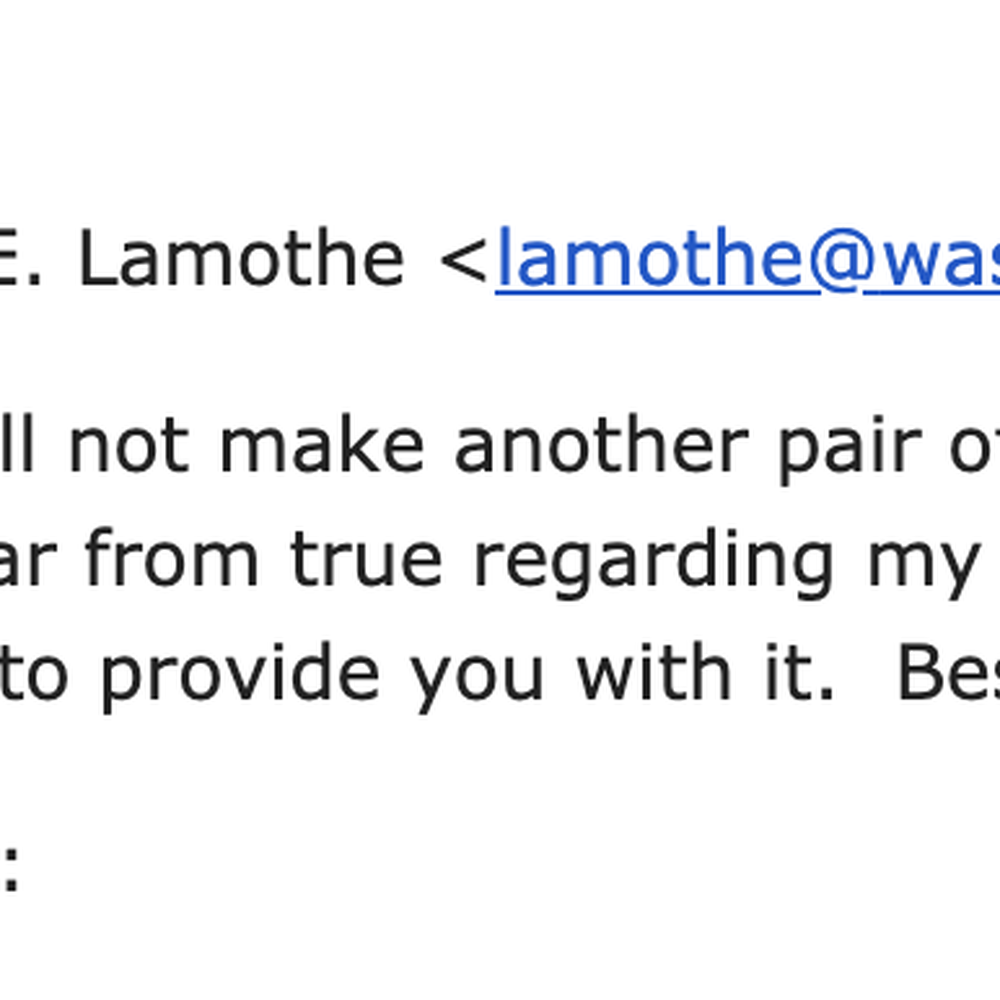Click the word 'true' in message
Screen dimensions: 1000x1000
(x=366, y=559)
